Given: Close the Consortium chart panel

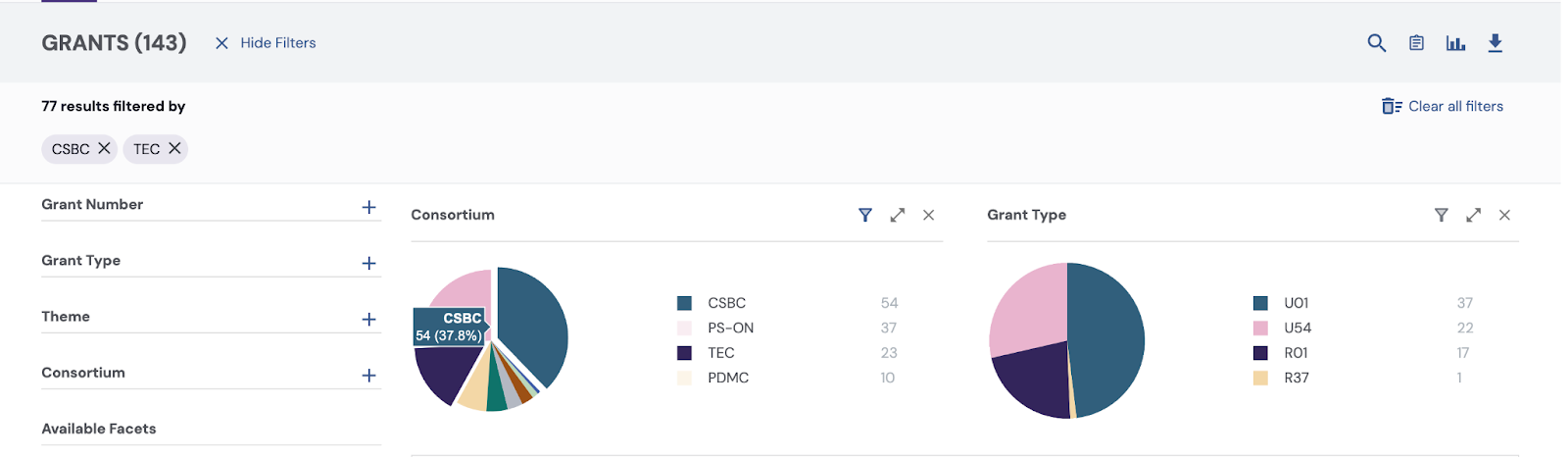Looking at the screenshot, I should [x=928, y=215].
